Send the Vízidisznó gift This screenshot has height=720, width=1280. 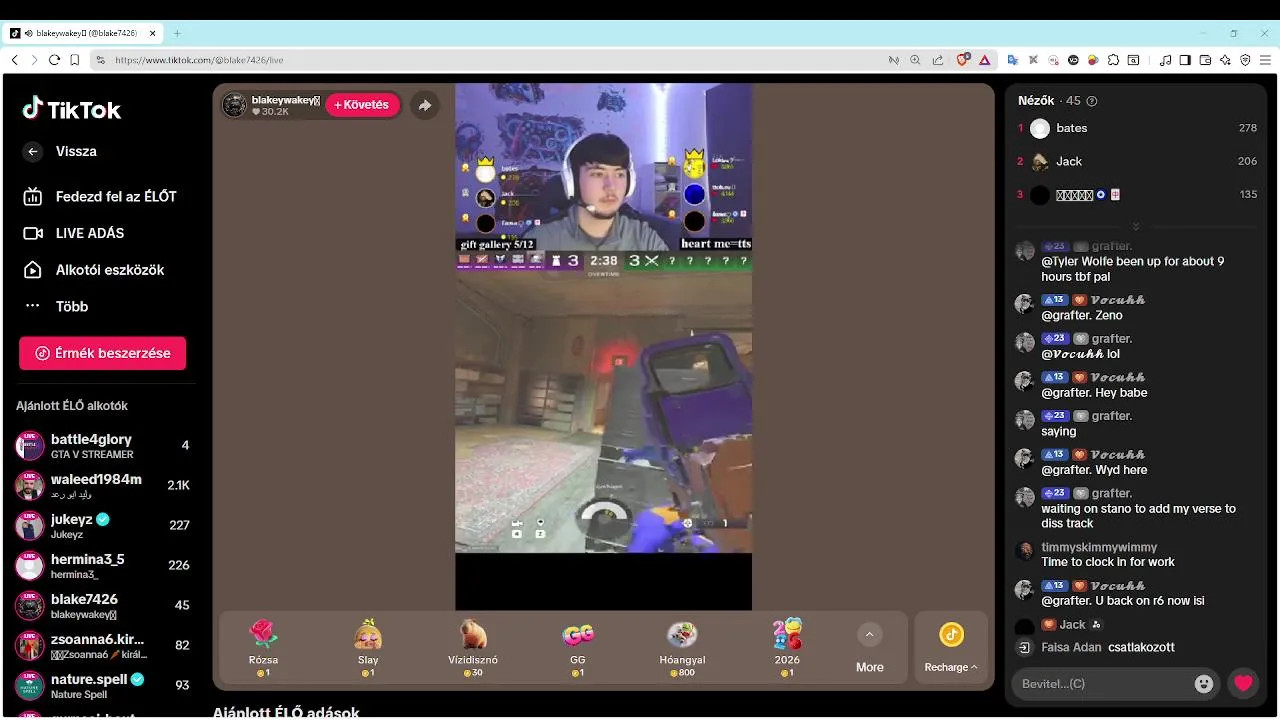pos(473,648)
